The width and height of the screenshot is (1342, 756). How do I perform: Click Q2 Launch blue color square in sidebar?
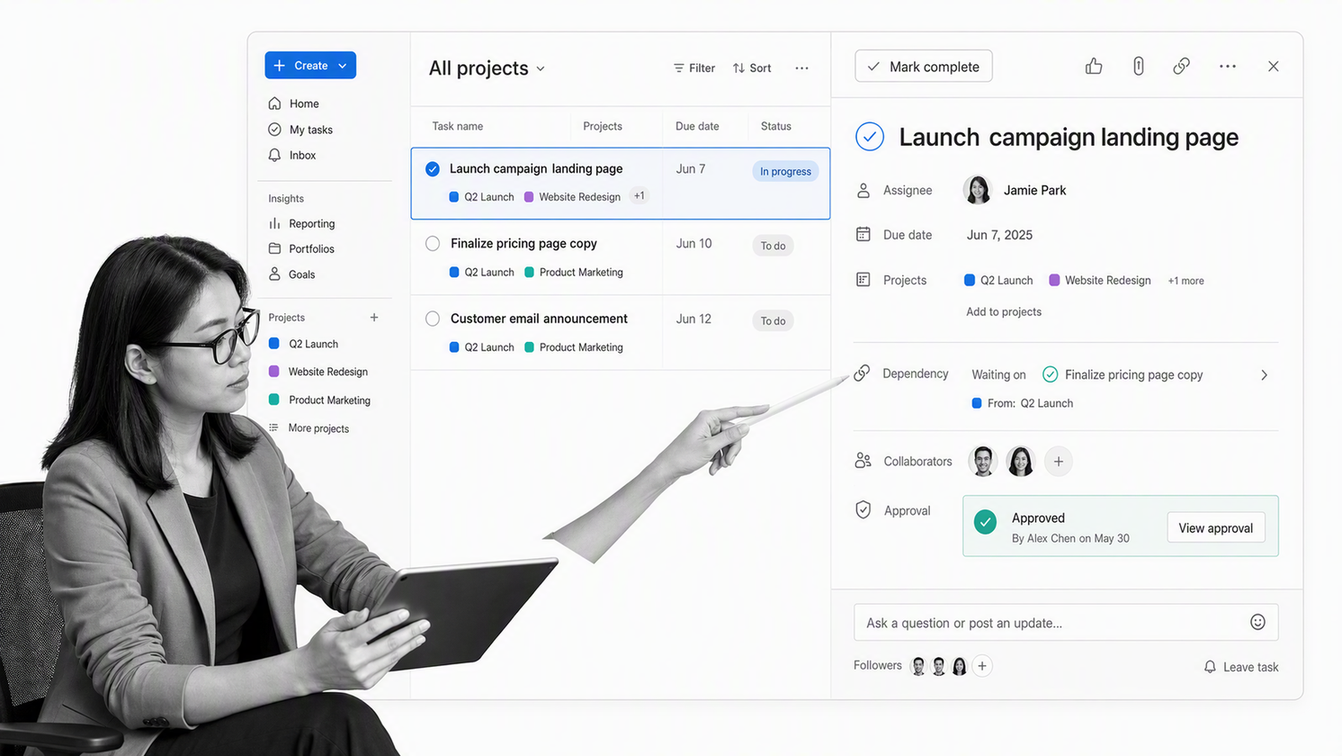(x=274, y=343)
